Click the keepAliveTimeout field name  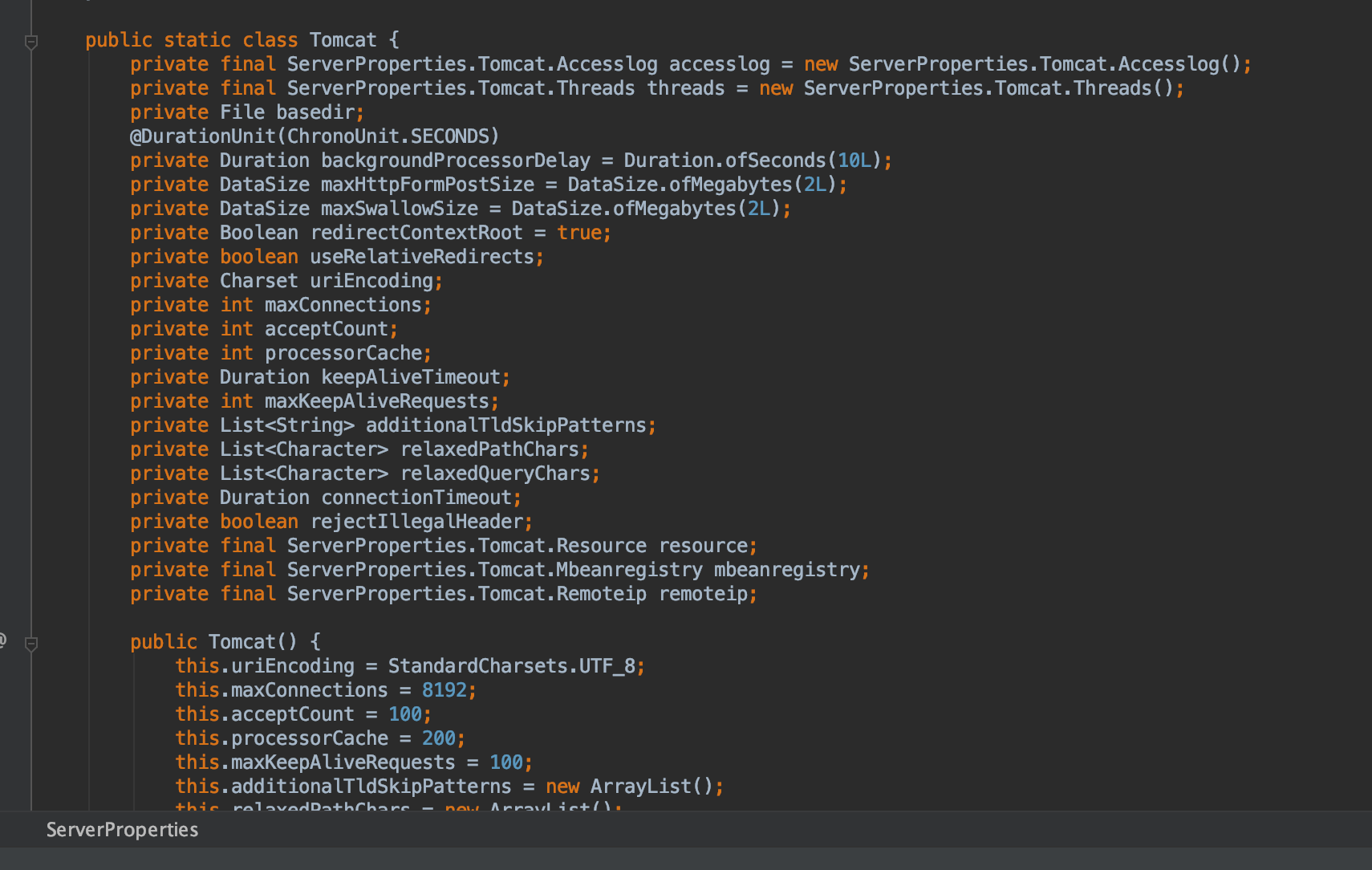pyautogui.click(x=411, y=377)
